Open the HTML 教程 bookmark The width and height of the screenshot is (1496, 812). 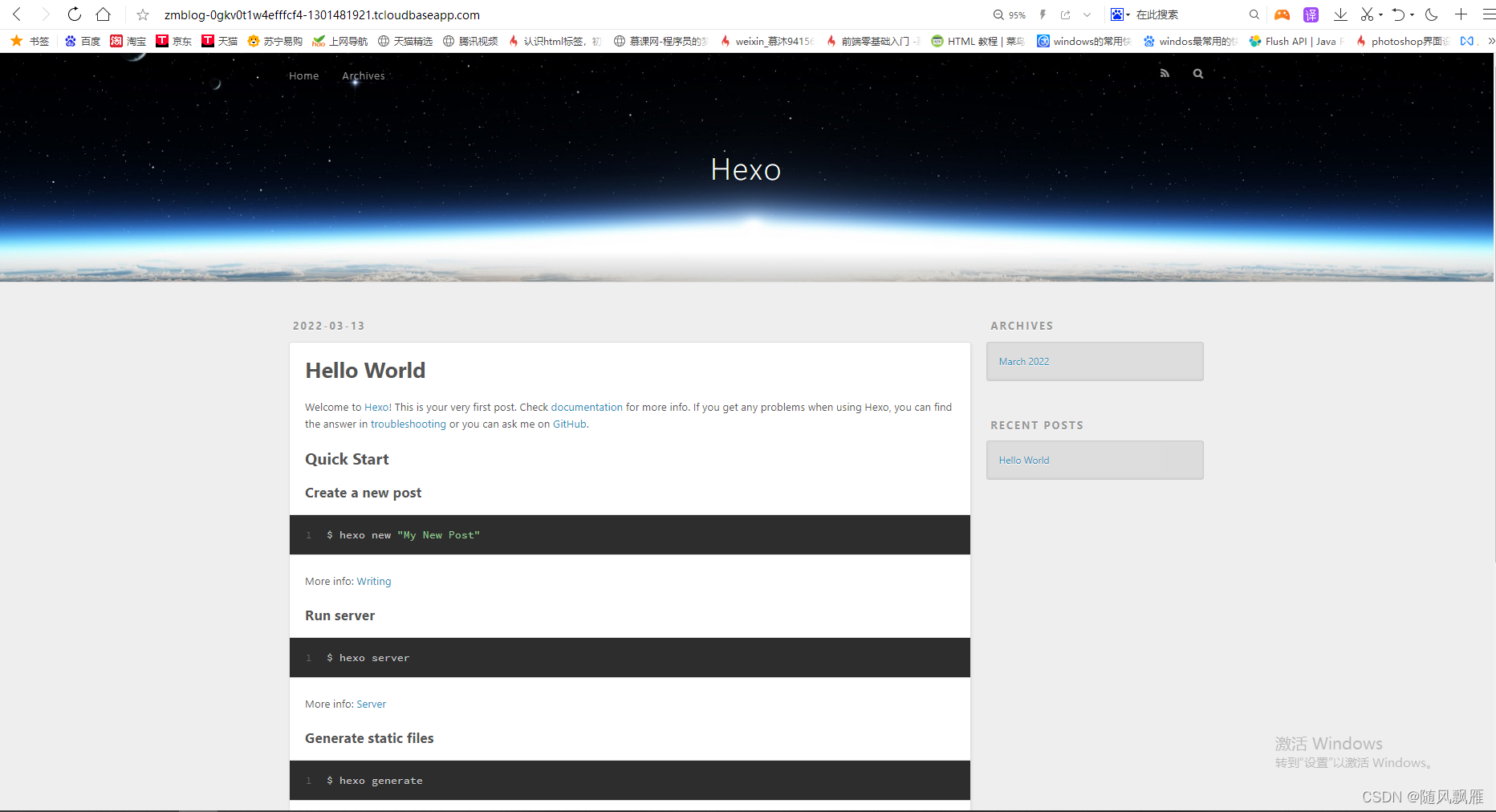click(978, 41)
